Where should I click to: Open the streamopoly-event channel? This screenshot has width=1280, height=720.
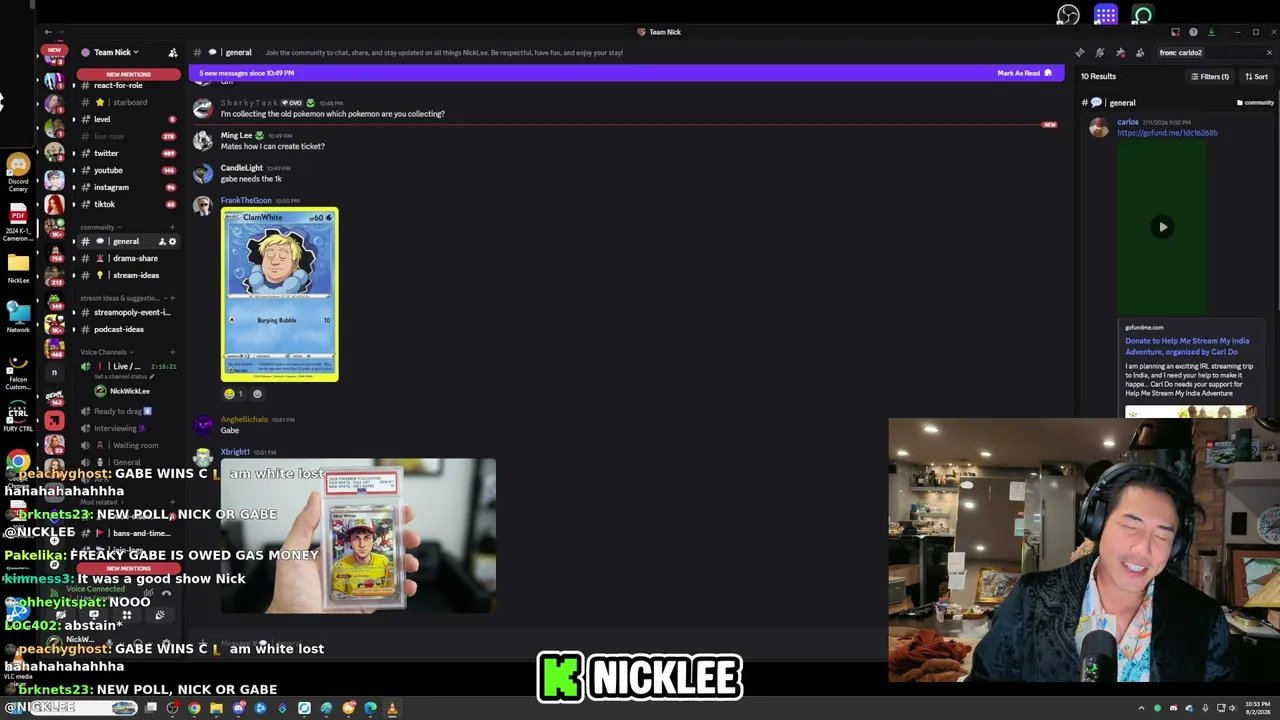pyautogui.click(x=129, y=312)
